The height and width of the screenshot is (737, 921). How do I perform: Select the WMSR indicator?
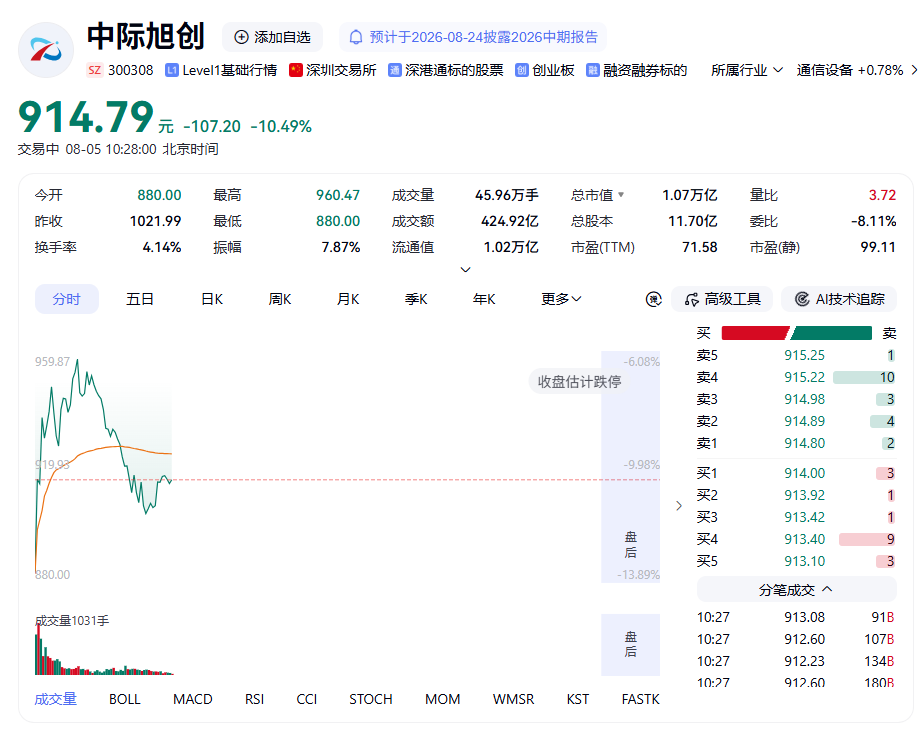coord(513,699)
